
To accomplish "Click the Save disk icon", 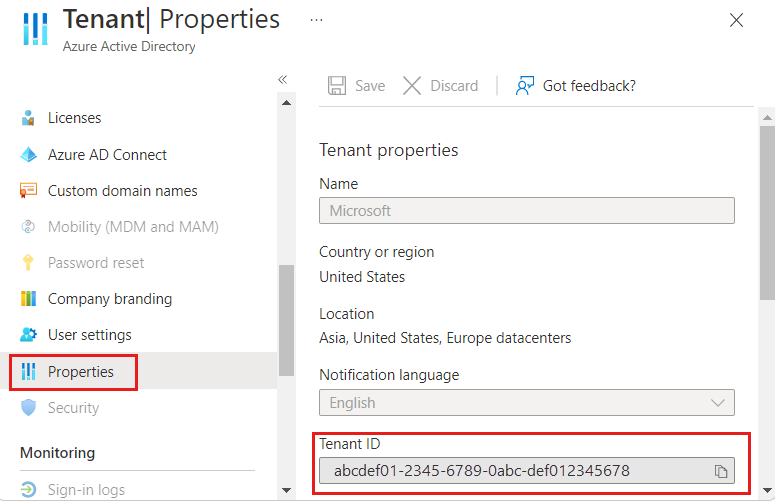I will [x=338, y=86].
